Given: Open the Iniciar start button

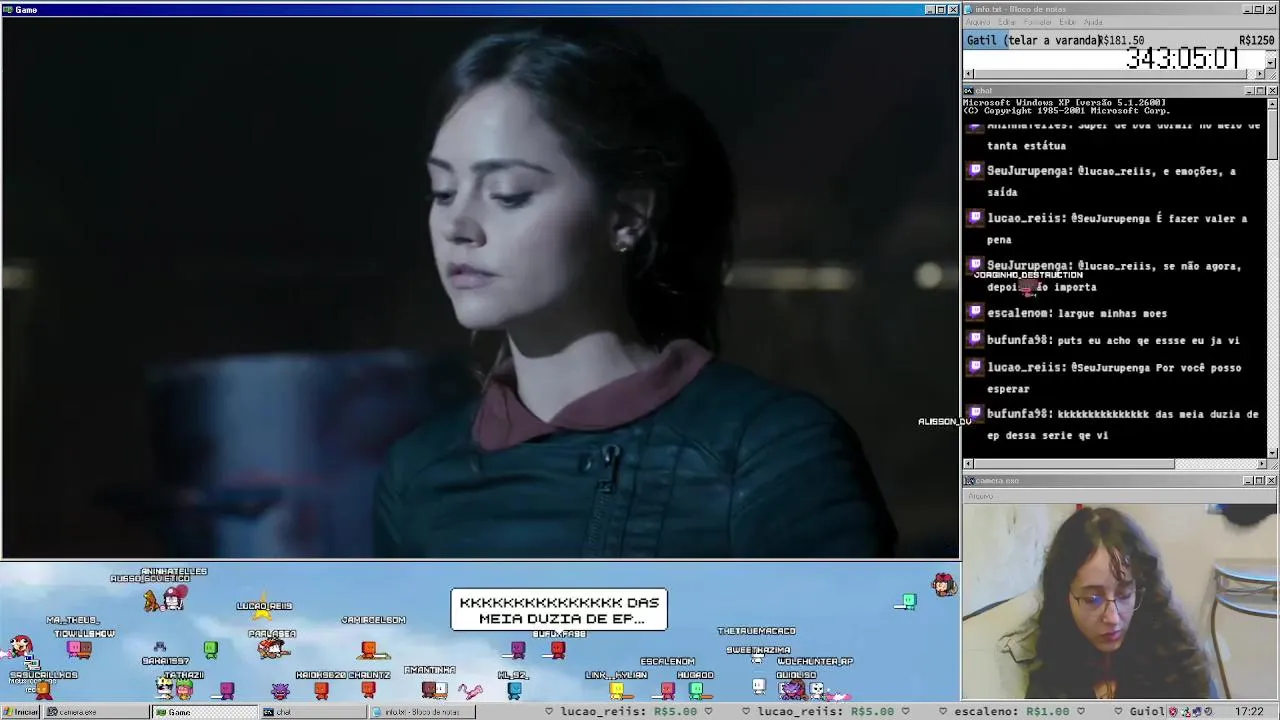Looking at the screenshot, I should coord(21,712).
